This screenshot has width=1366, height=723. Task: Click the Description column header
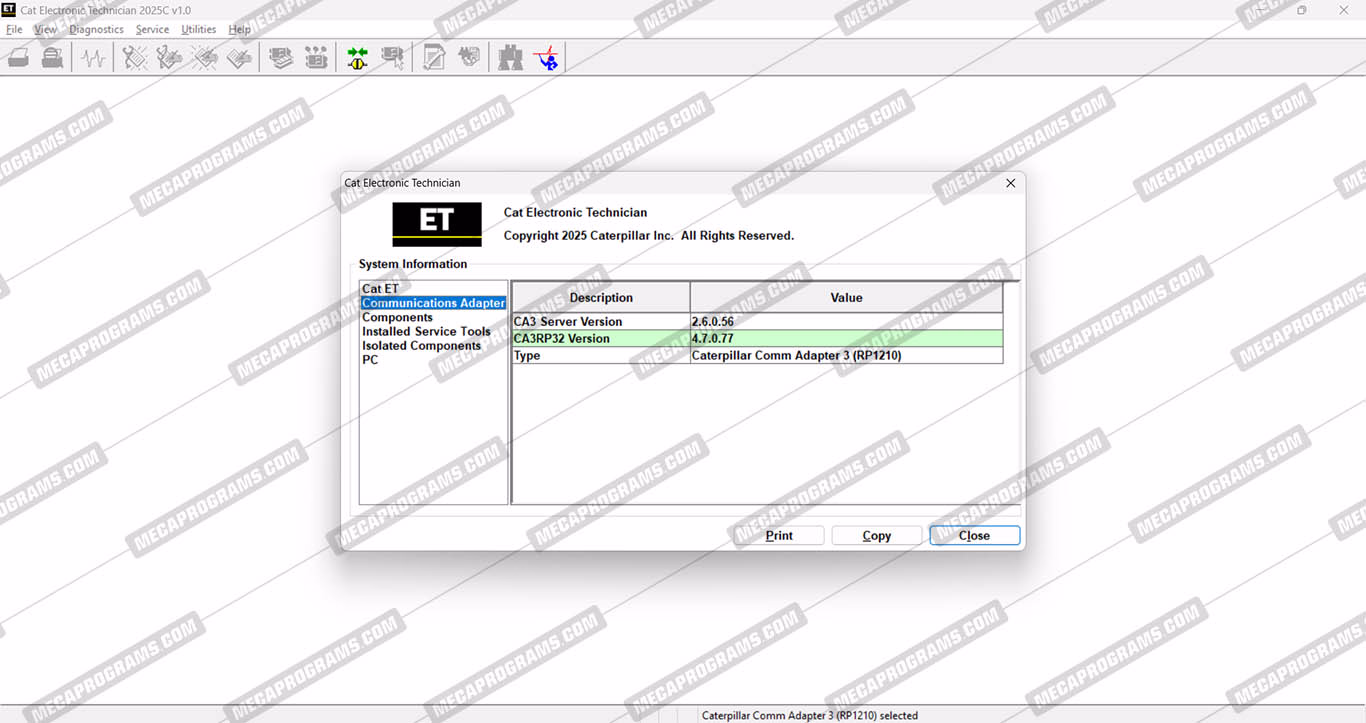[x=601, y=297]
